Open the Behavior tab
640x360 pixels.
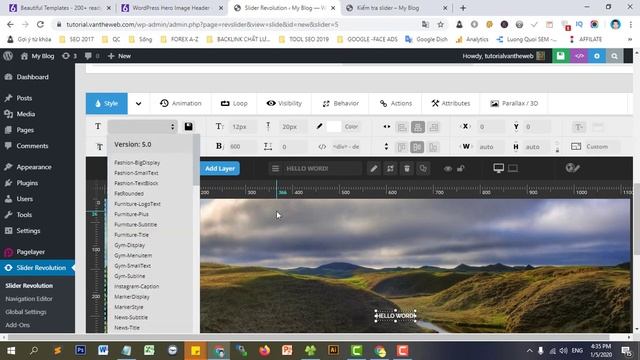(340, 103)
